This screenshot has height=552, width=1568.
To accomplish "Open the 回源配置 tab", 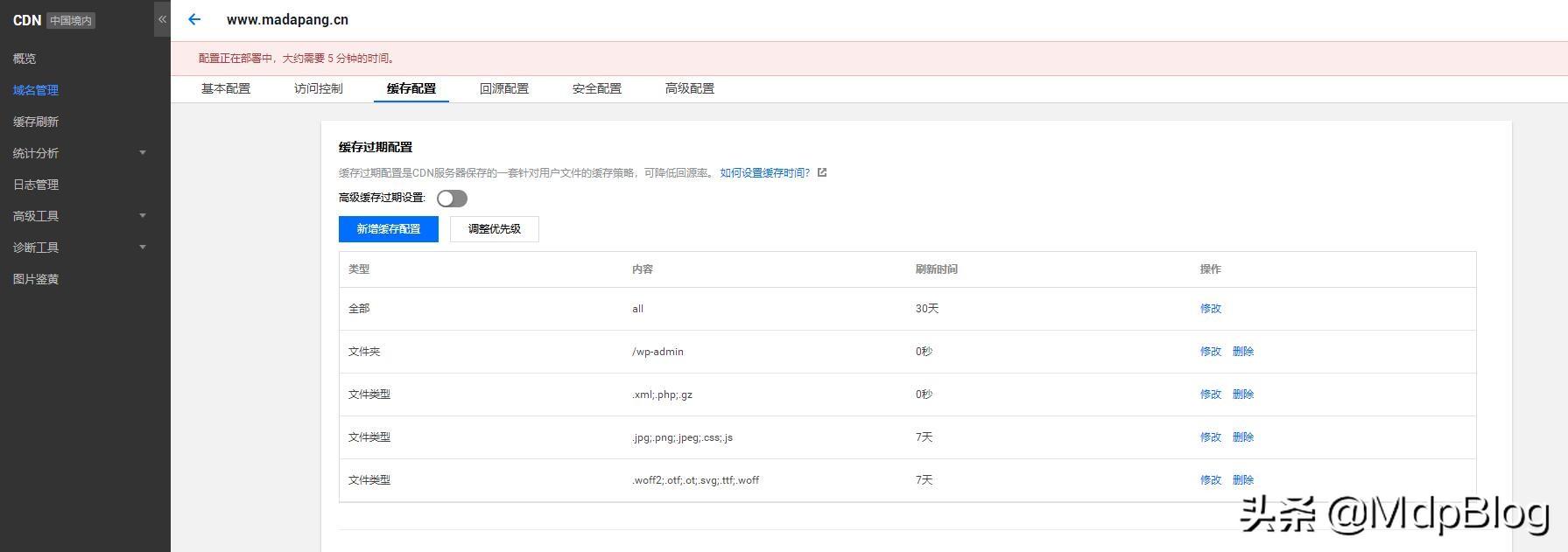I will (504, 88).
